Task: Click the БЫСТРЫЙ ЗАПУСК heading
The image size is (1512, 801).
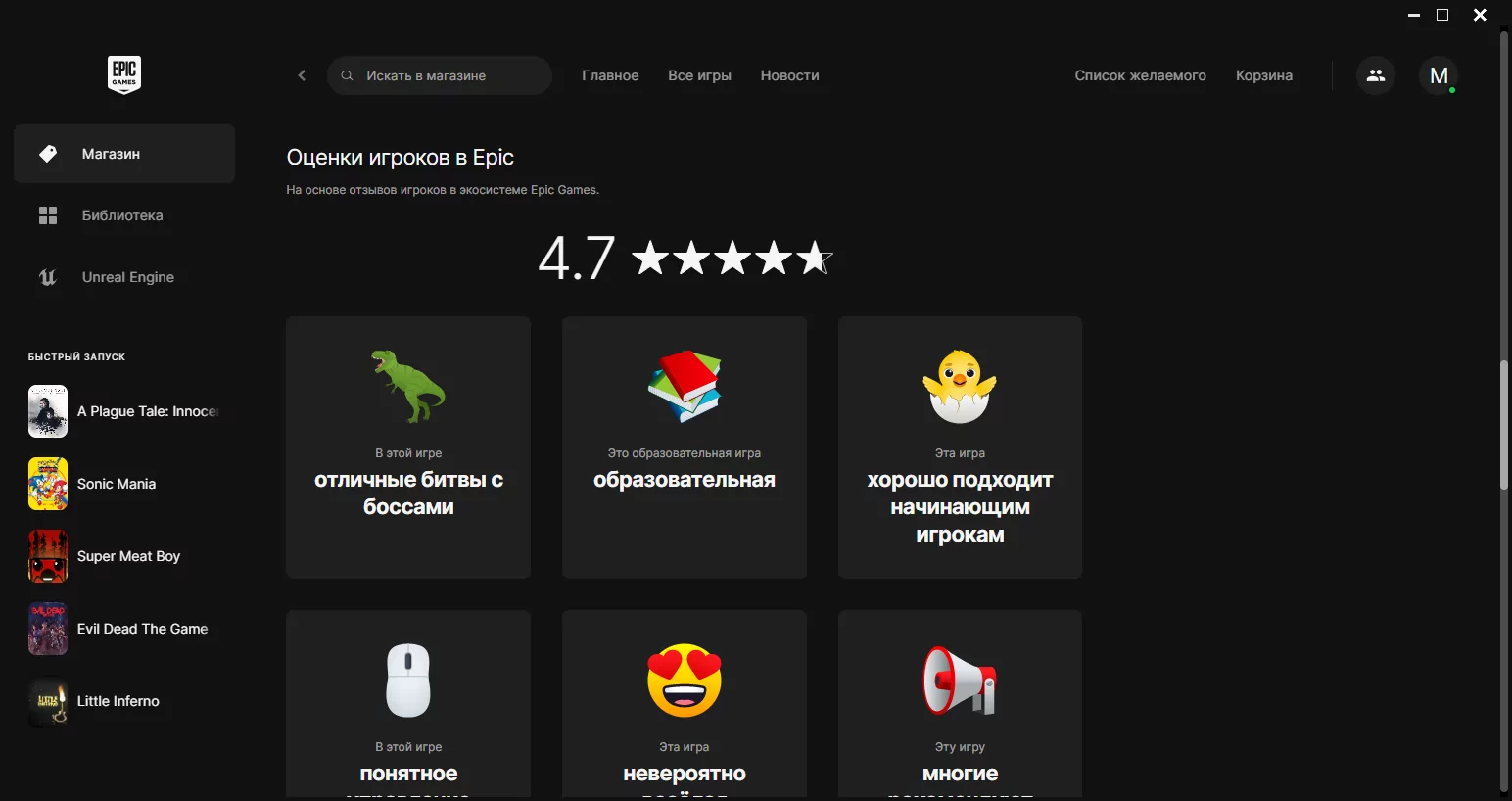Action: 76,357
